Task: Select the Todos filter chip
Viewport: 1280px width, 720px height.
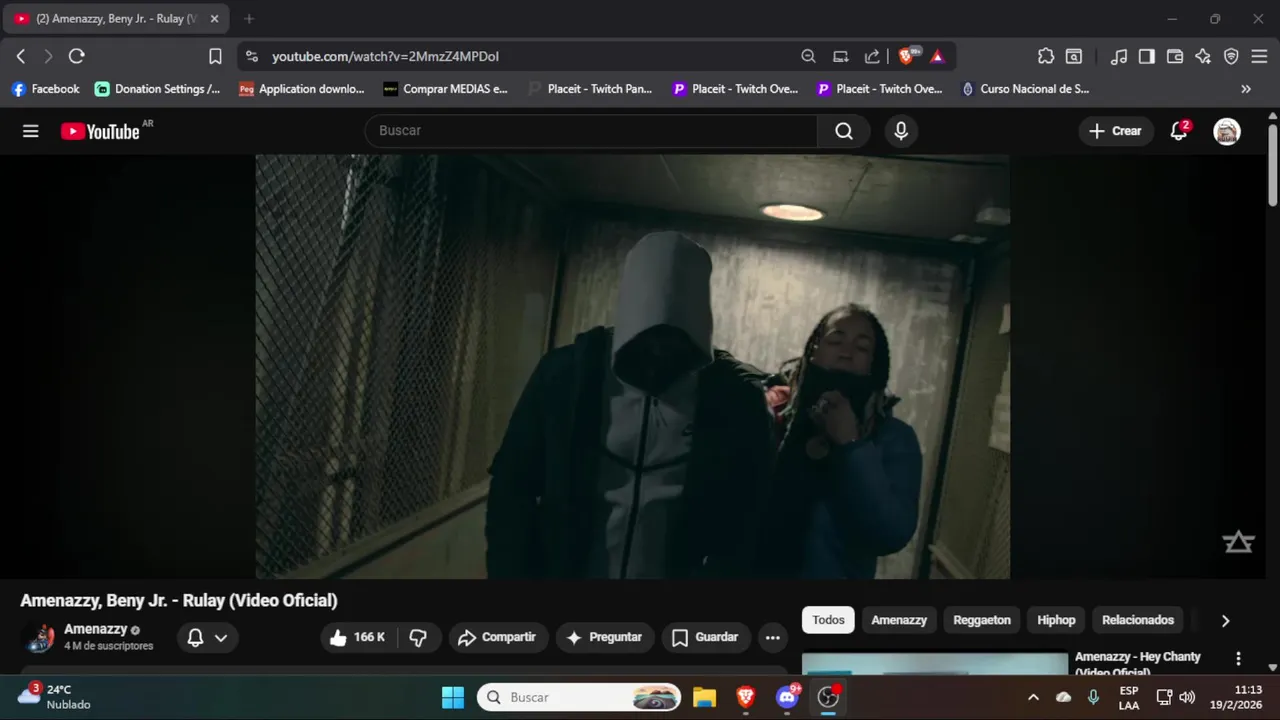Action: click(828, 620)
